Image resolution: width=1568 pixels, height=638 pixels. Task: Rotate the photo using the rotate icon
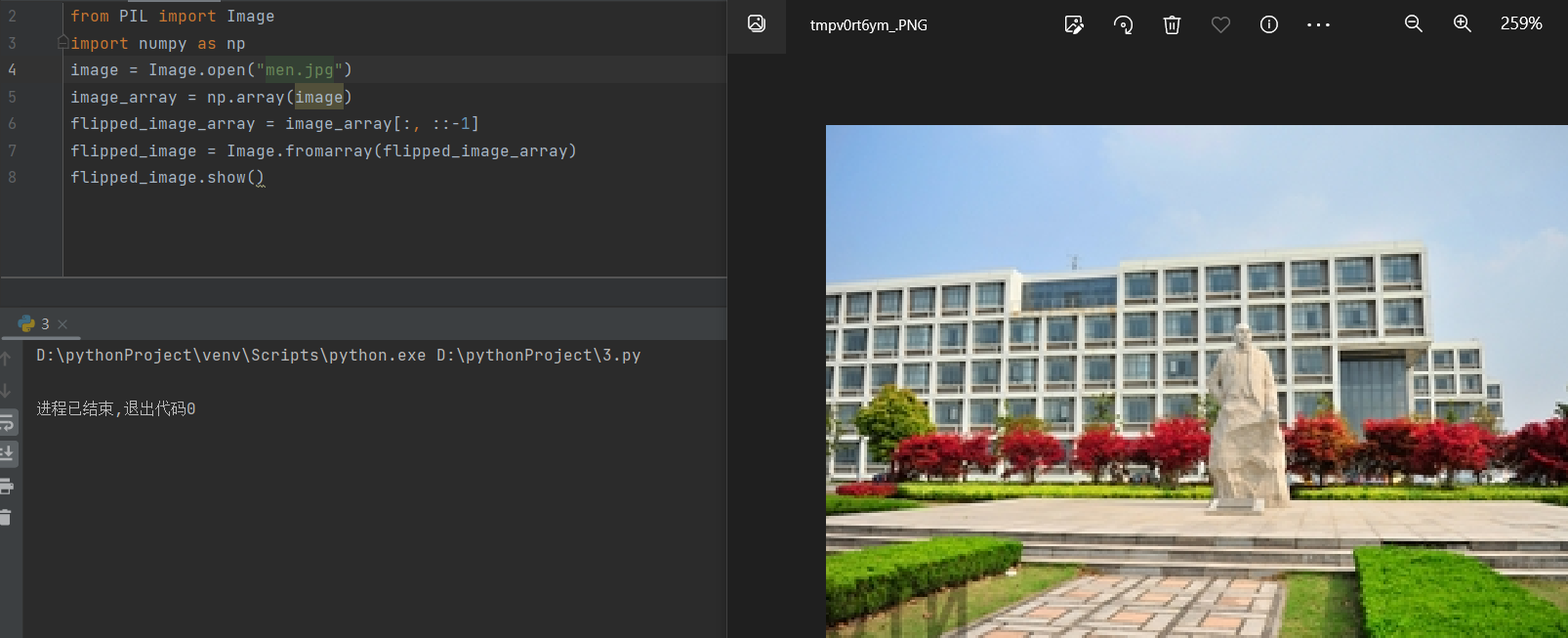point(1123,25)
